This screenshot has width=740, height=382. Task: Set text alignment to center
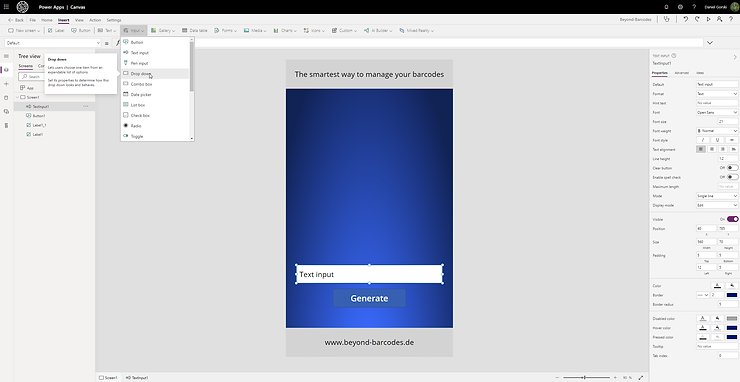[x=712, y=149]
